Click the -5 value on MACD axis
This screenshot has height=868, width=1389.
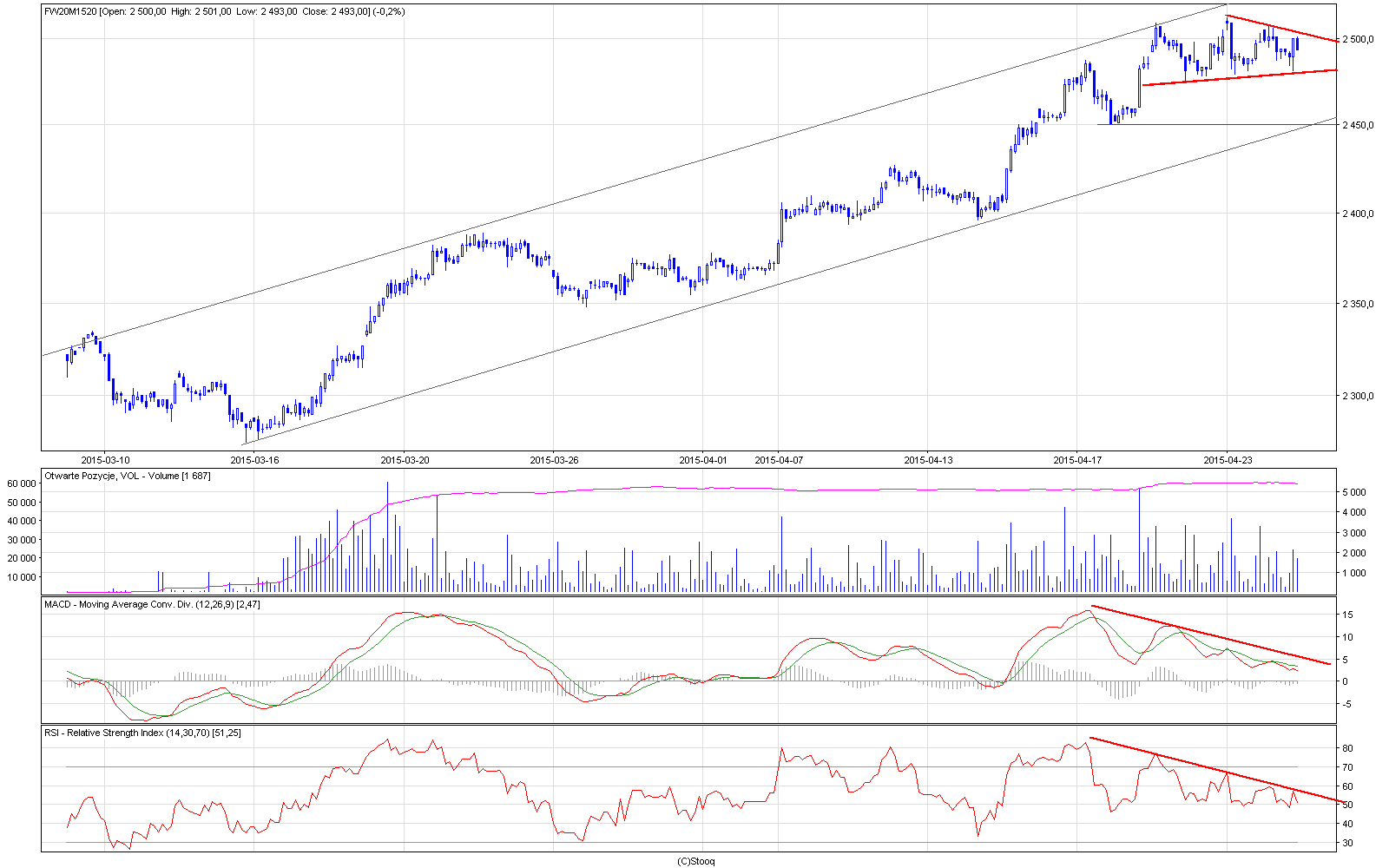1346,704
